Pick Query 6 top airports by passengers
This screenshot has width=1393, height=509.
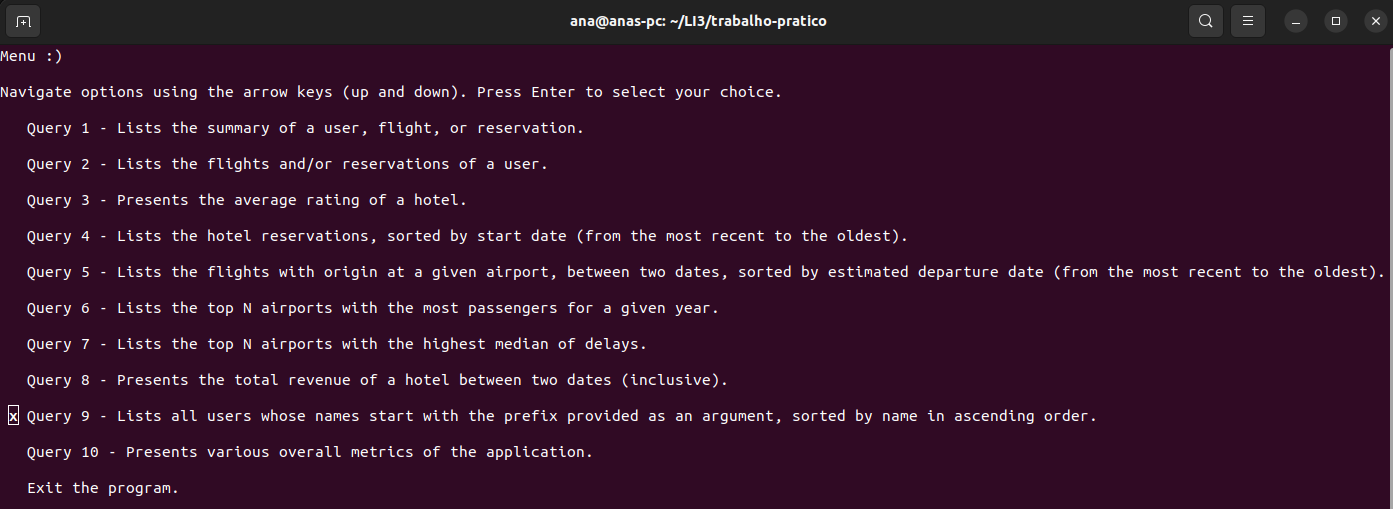pos(373,308)
